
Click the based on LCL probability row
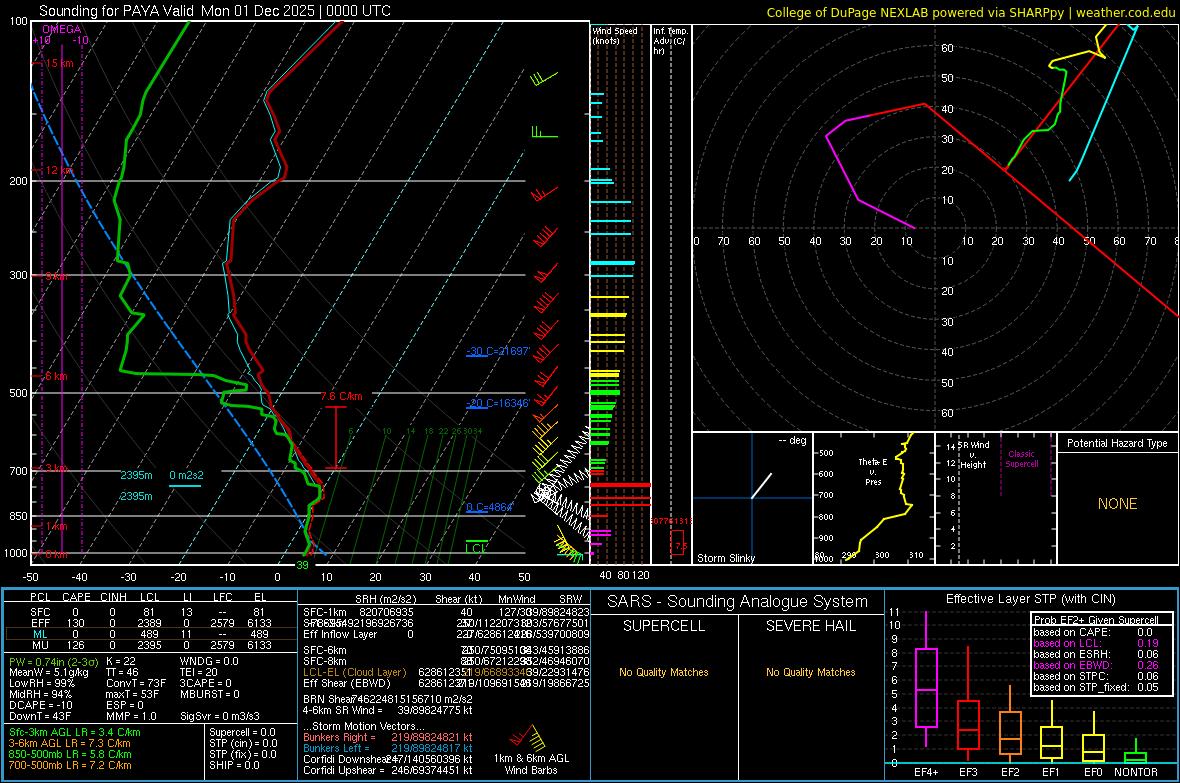coord(1096,643)
